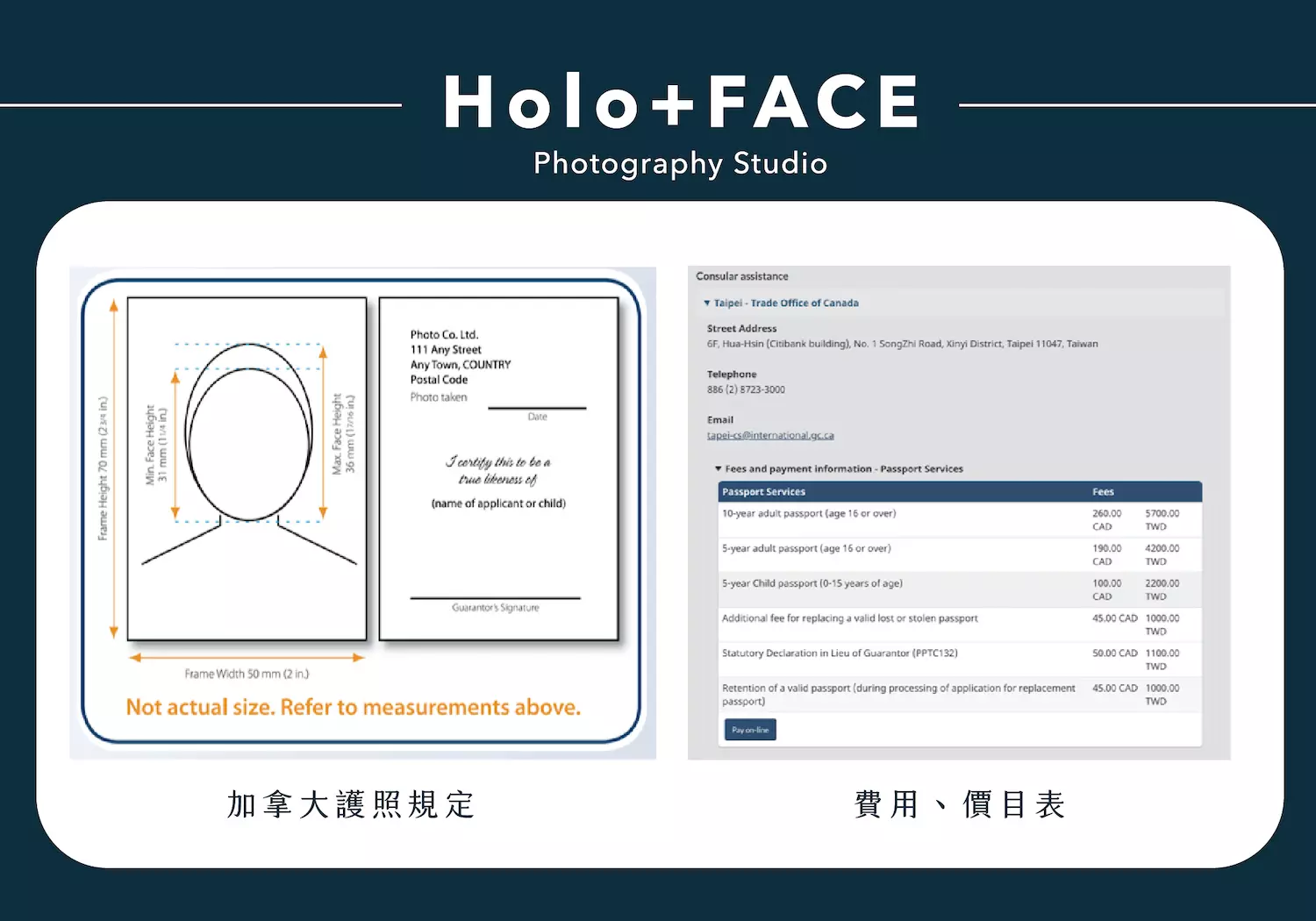Click the 2200.00 TWD fee value
1316x921 pixels.
click(x=1162, y=590)
